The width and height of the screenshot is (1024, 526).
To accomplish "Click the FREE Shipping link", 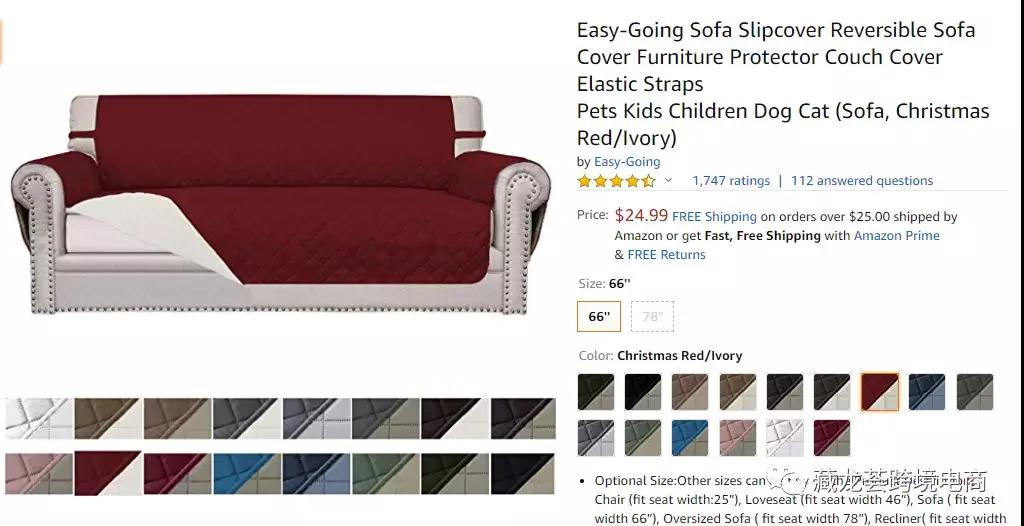I will 714,216.
